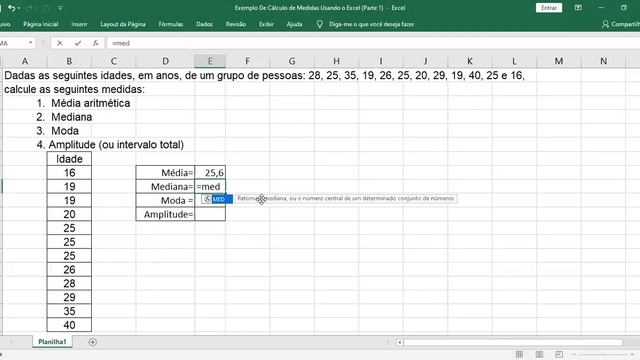Select column E header
Viewport: 640px width, 360px height.
210,61
